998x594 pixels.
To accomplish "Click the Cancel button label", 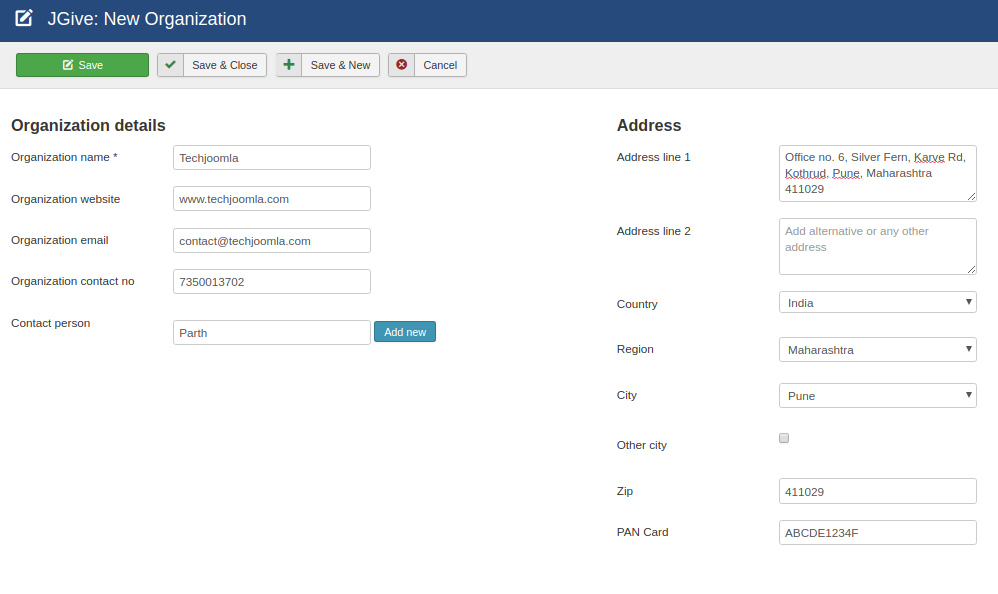I will coord(440,65).
